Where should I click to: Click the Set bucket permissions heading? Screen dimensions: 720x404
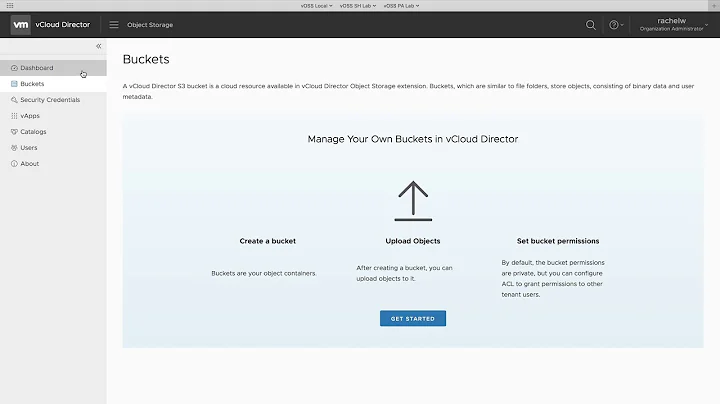tap(558, 241)
